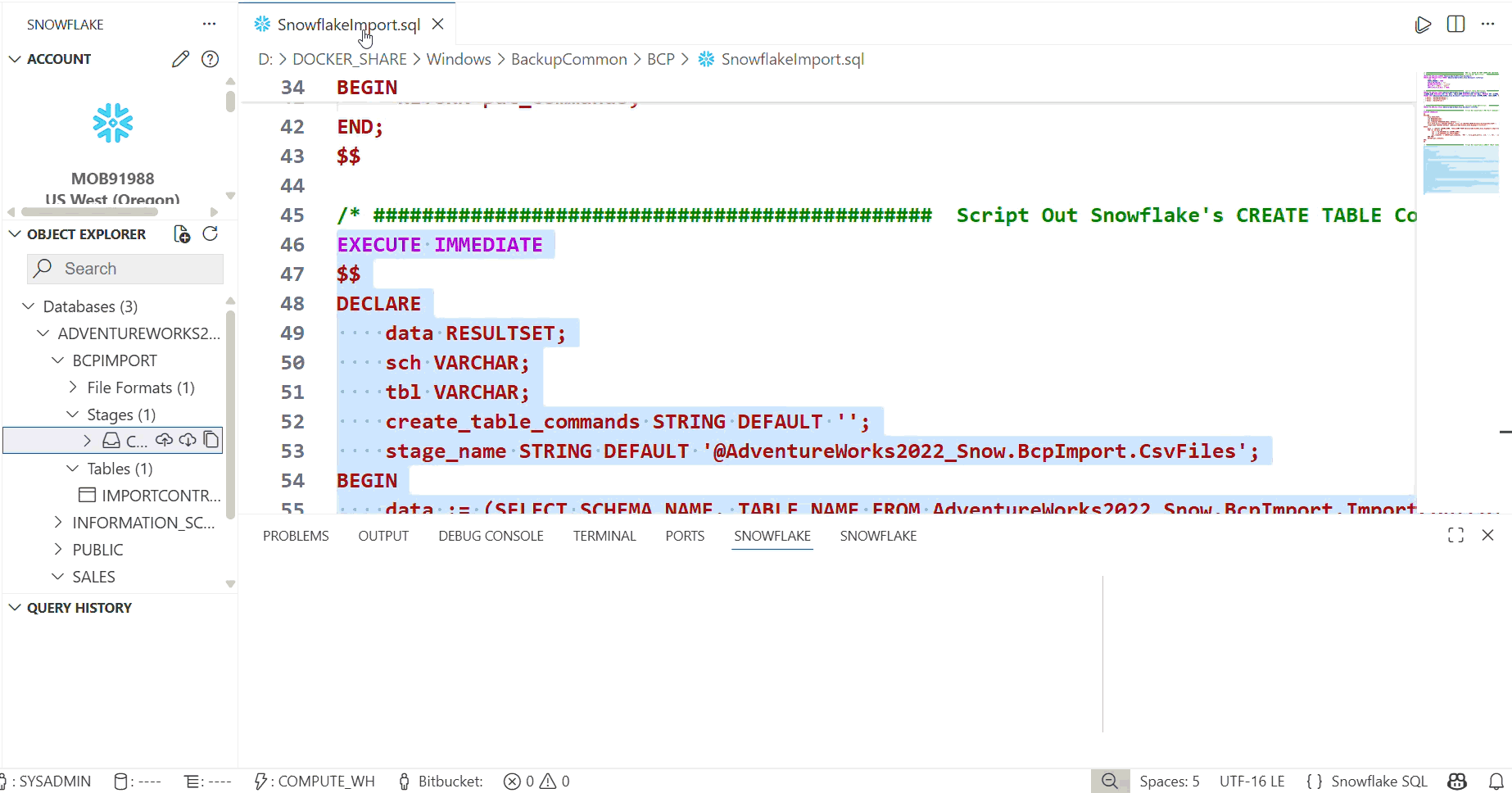
Task: Click the Spaces: 5 indentation setting
Action: pyautogui.click(x=1169, y=782)
